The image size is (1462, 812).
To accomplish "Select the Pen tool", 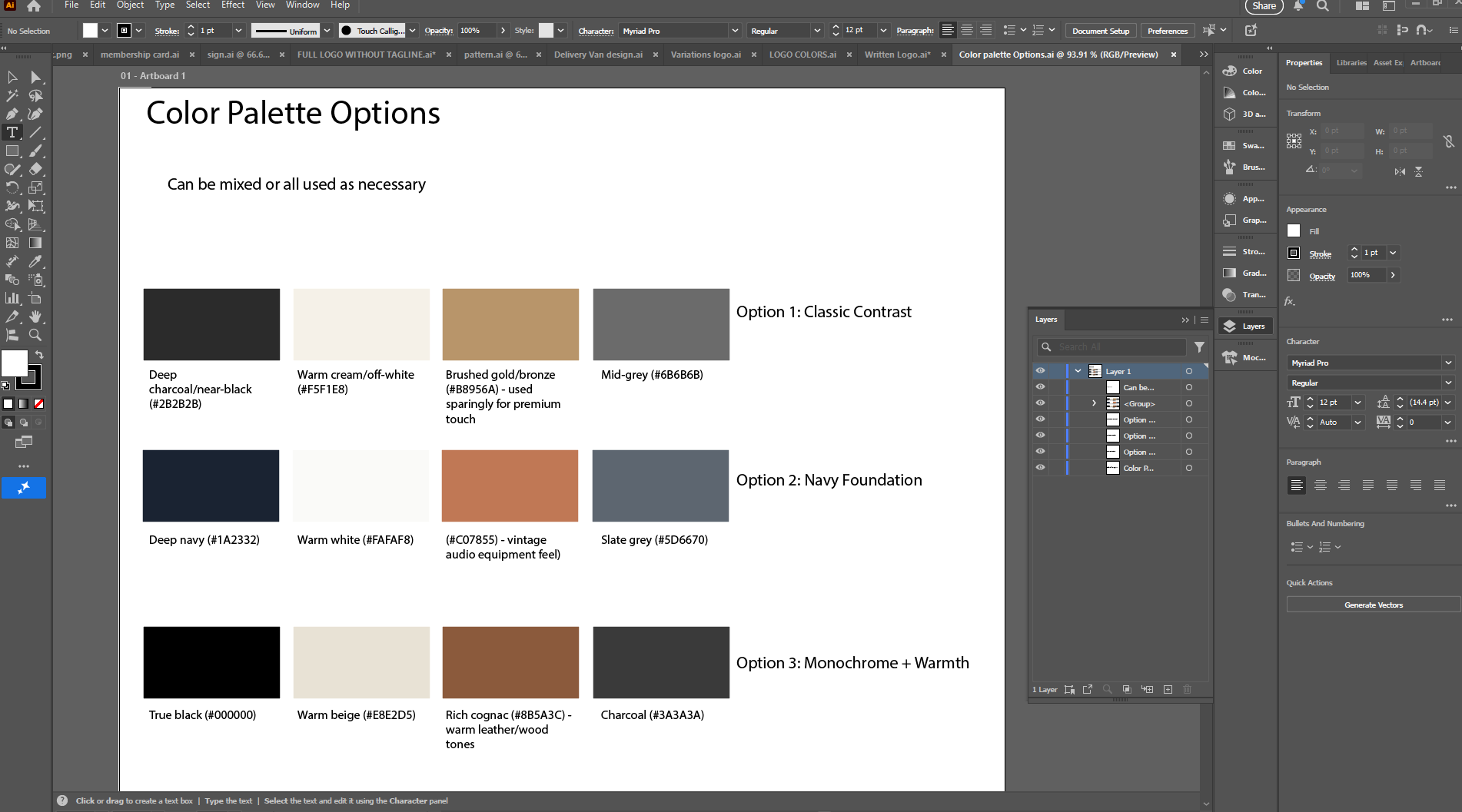I will point(12,114).
